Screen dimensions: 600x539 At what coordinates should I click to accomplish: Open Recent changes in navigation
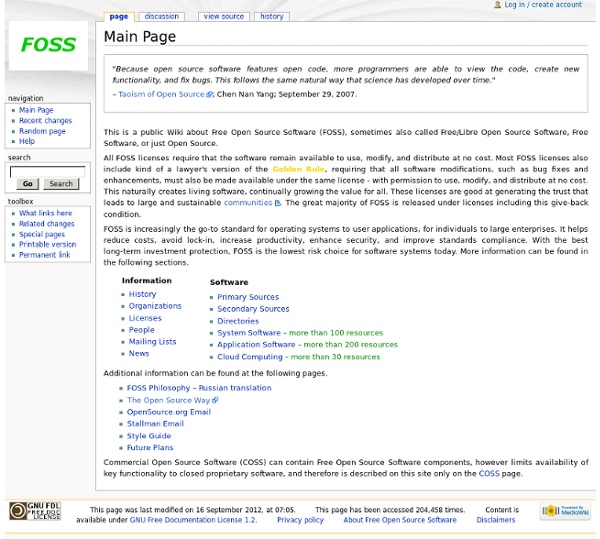coord(46,121)
